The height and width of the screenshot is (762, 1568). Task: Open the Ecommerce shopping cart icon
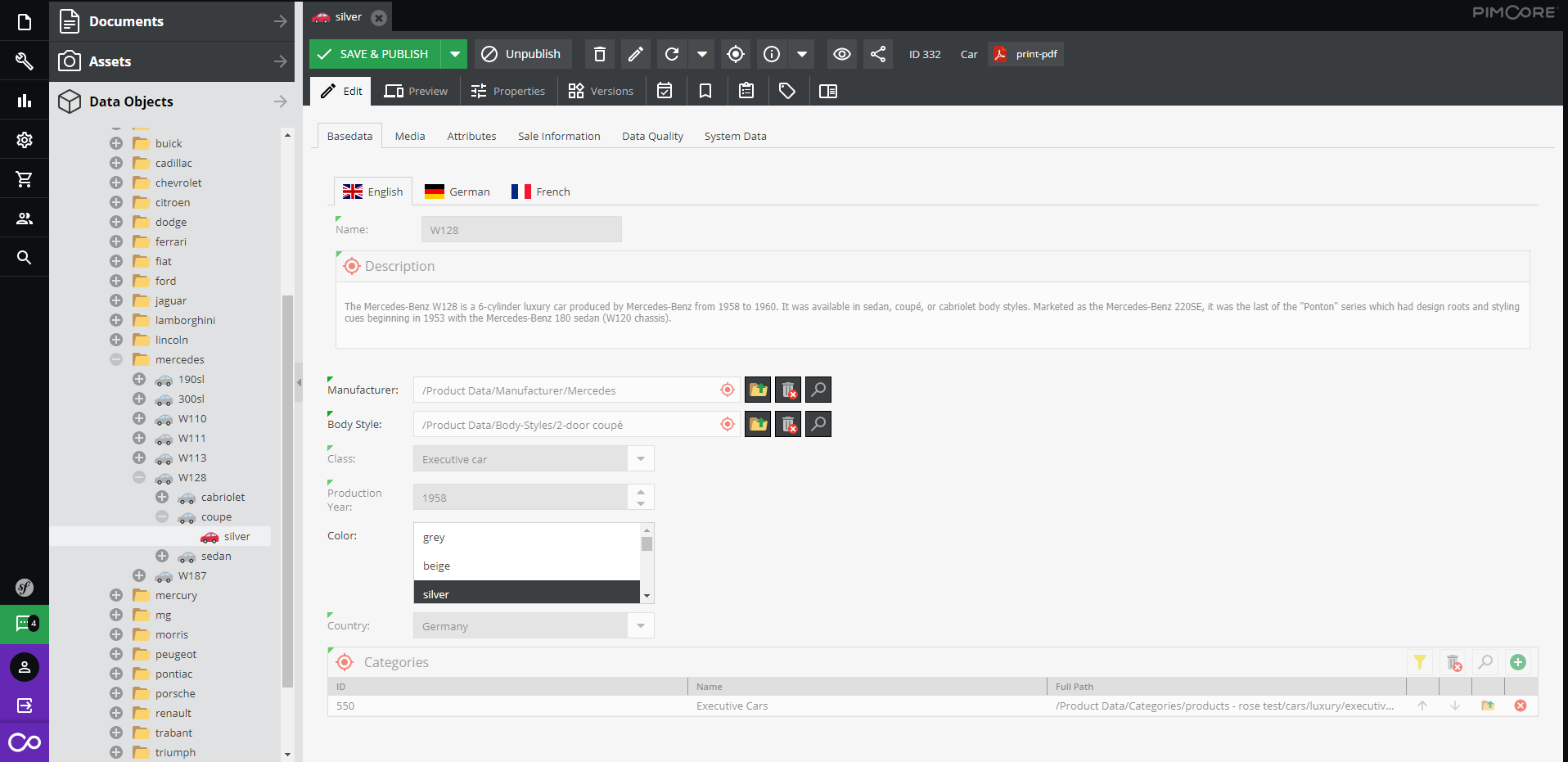pos(25,179)
